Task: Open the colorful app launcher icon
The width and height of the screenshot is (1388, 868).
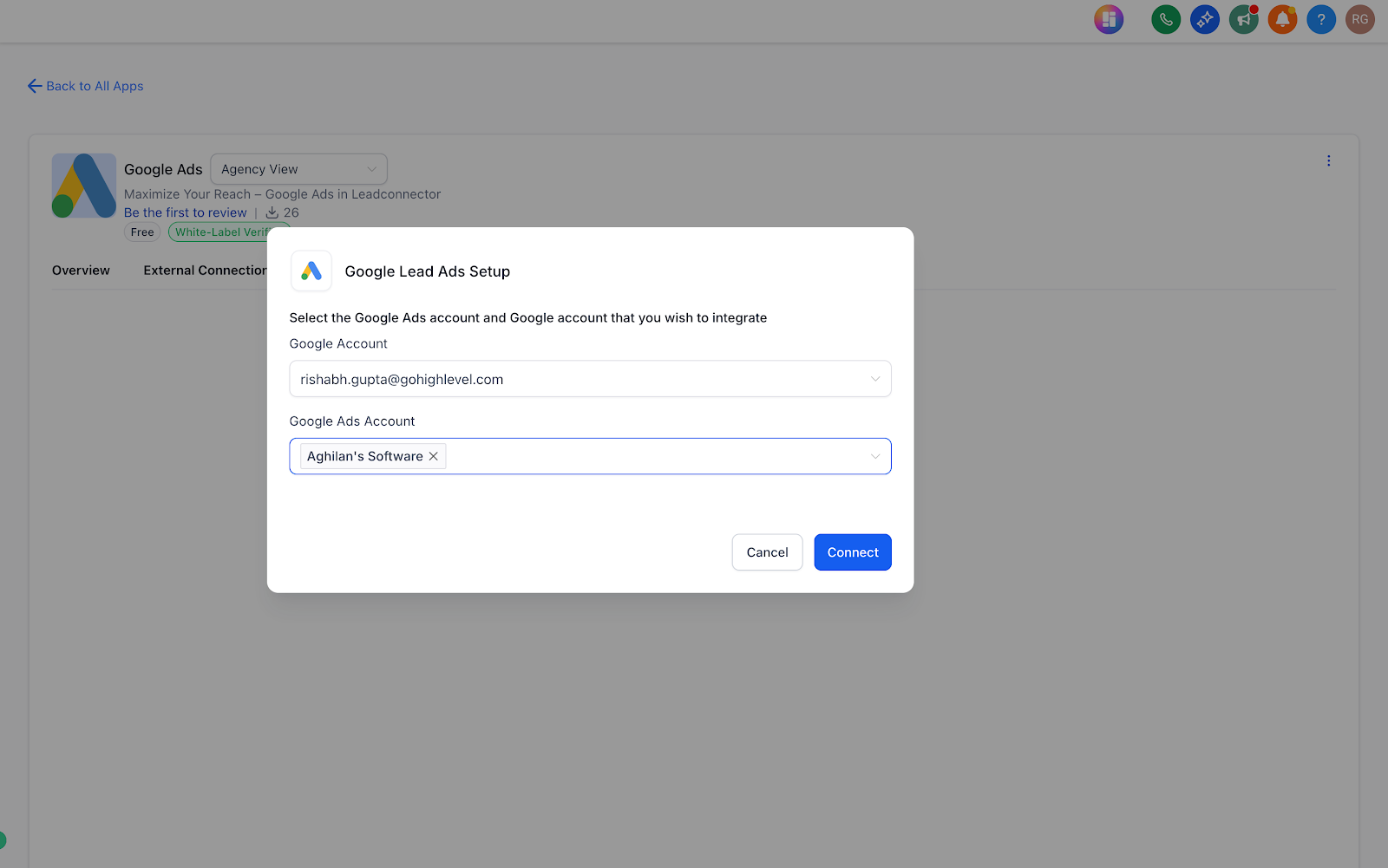Action: [x=1109, y=19]
